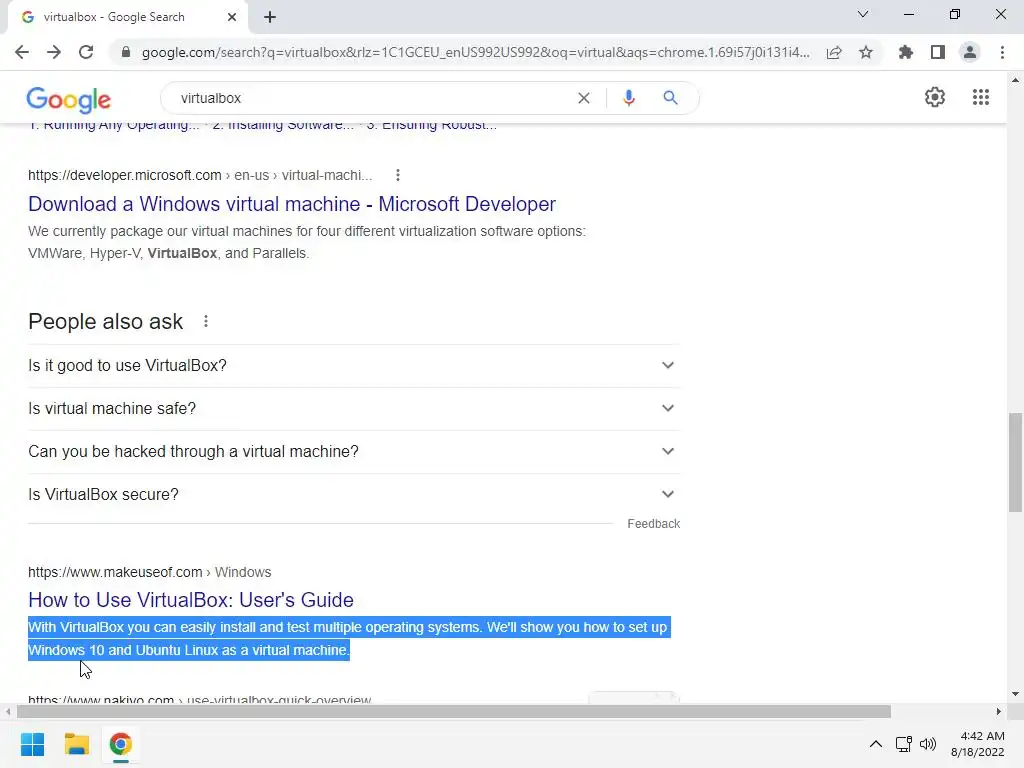Click the Chrome taskbar icon

[120, 744]
